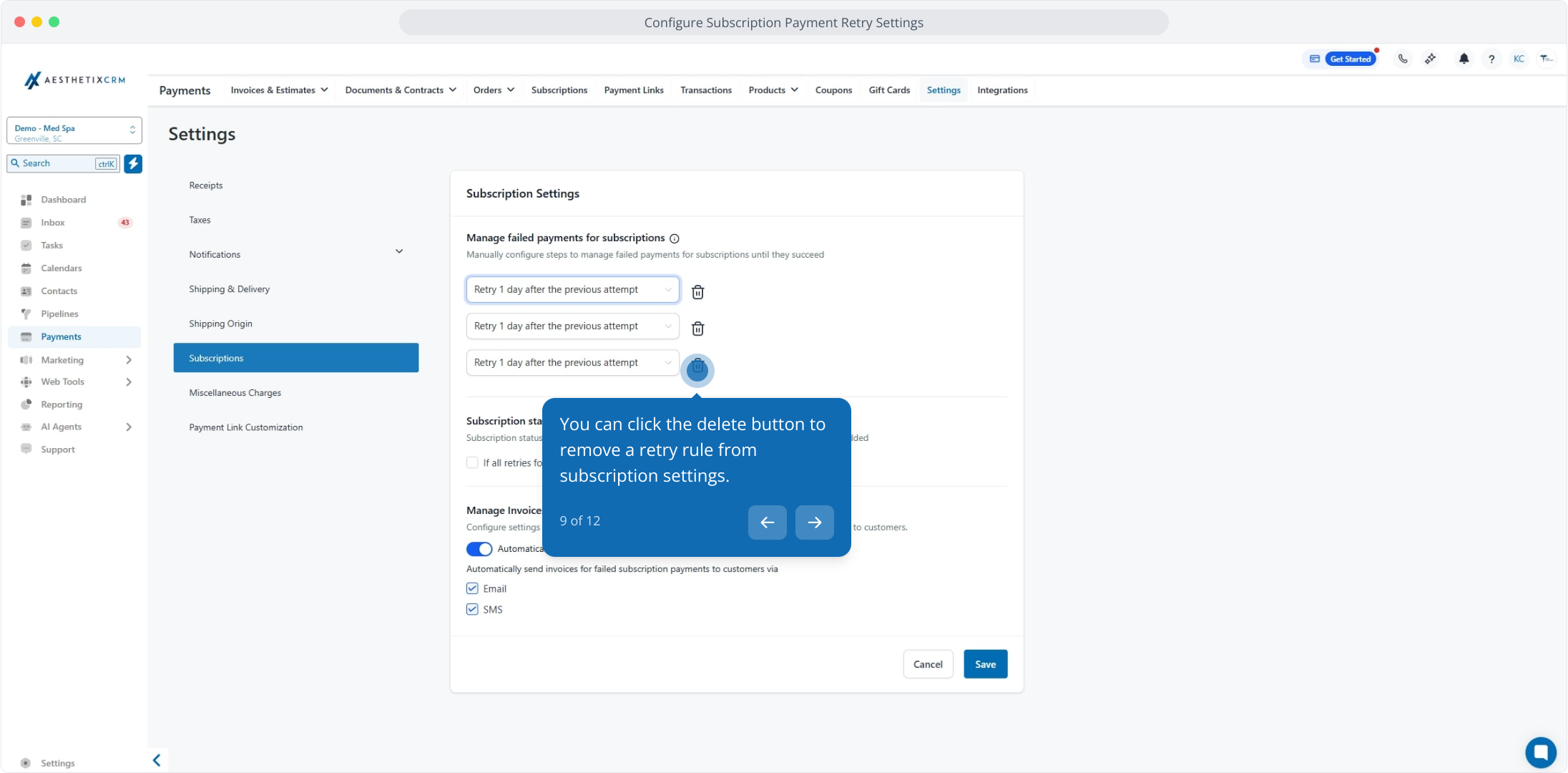The height and width of the screenshot is (773, 1568).
Task: Open the Coupons tab
Action: coord(833,90)
